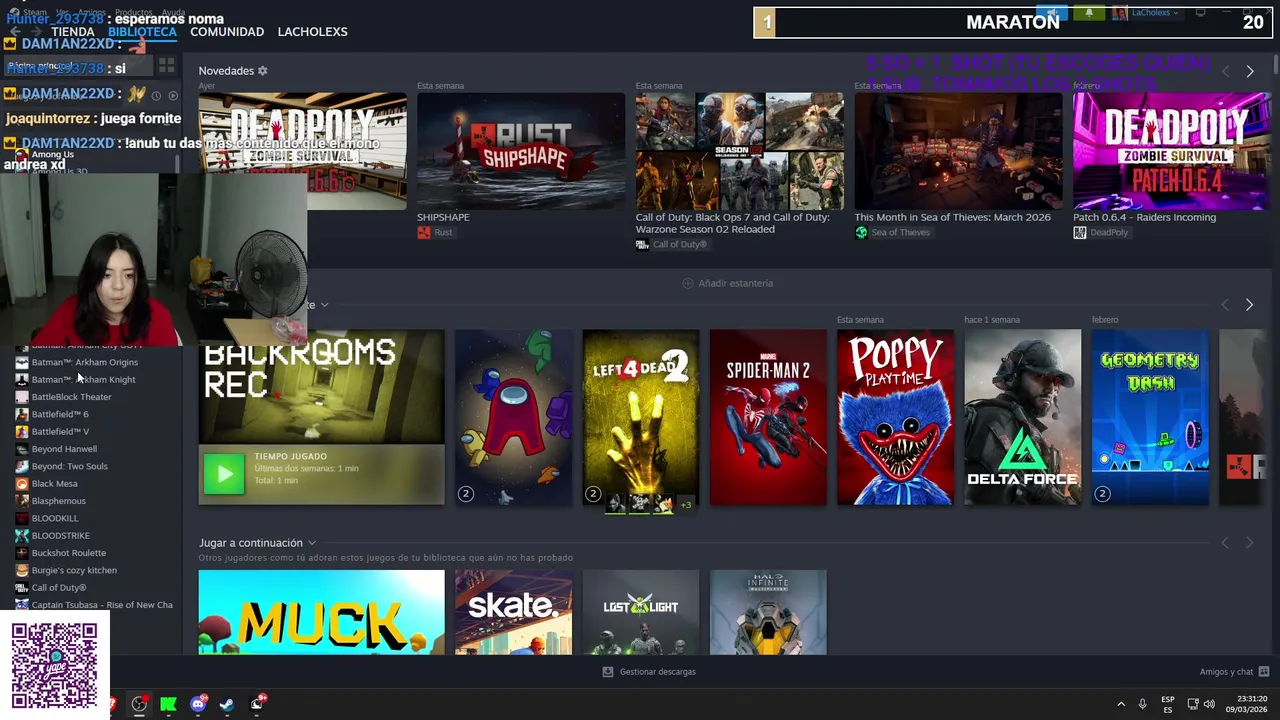Screen dimensions: 1280x720
Task: Click the microphone icon in the system tray
Action: (1142, 704)
